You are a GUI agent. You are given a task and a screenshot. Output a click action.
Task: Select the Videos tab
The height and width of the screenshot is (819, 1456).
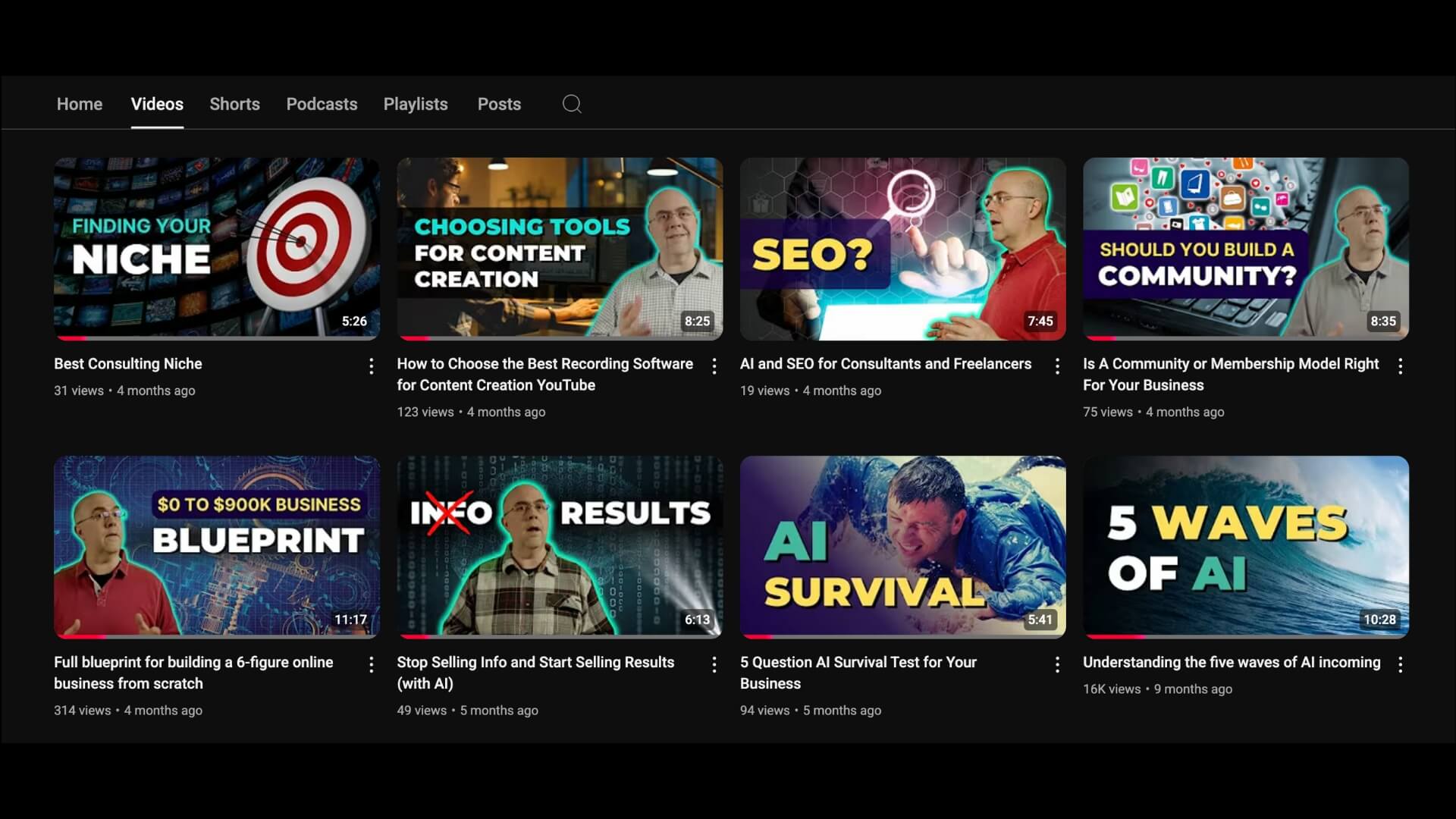[157, 104]
